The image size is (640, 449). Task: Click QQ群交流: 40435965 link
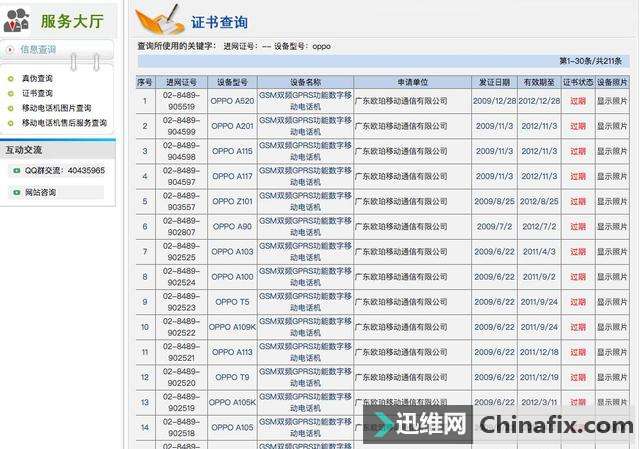[65, 171]
